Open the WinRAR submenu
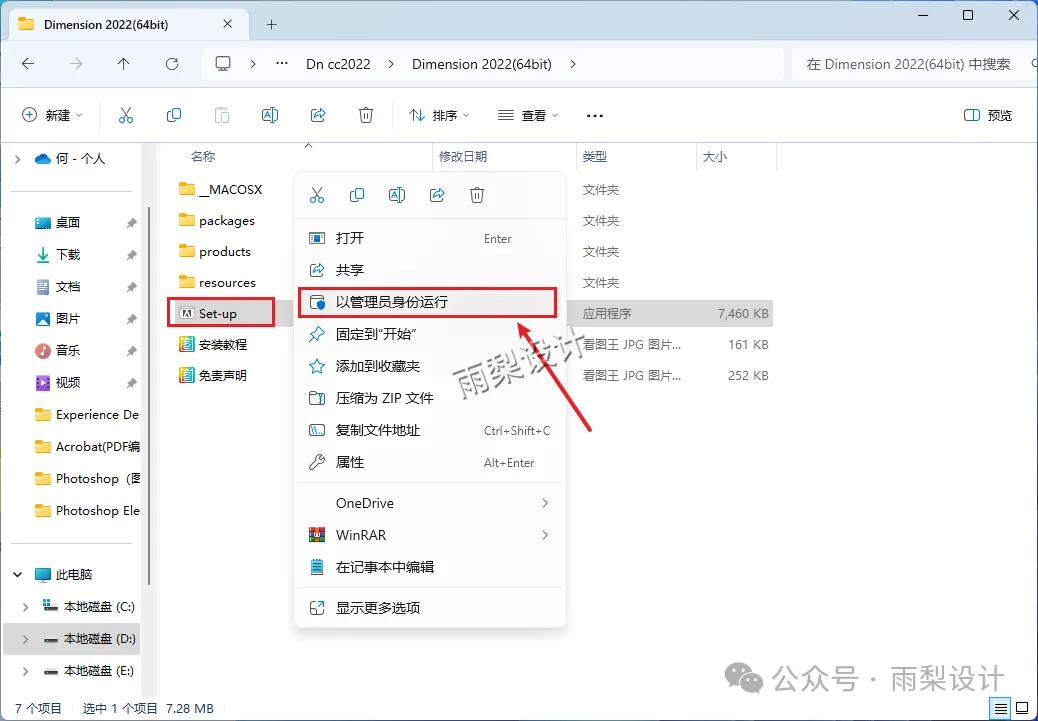 tap(430, 535)
